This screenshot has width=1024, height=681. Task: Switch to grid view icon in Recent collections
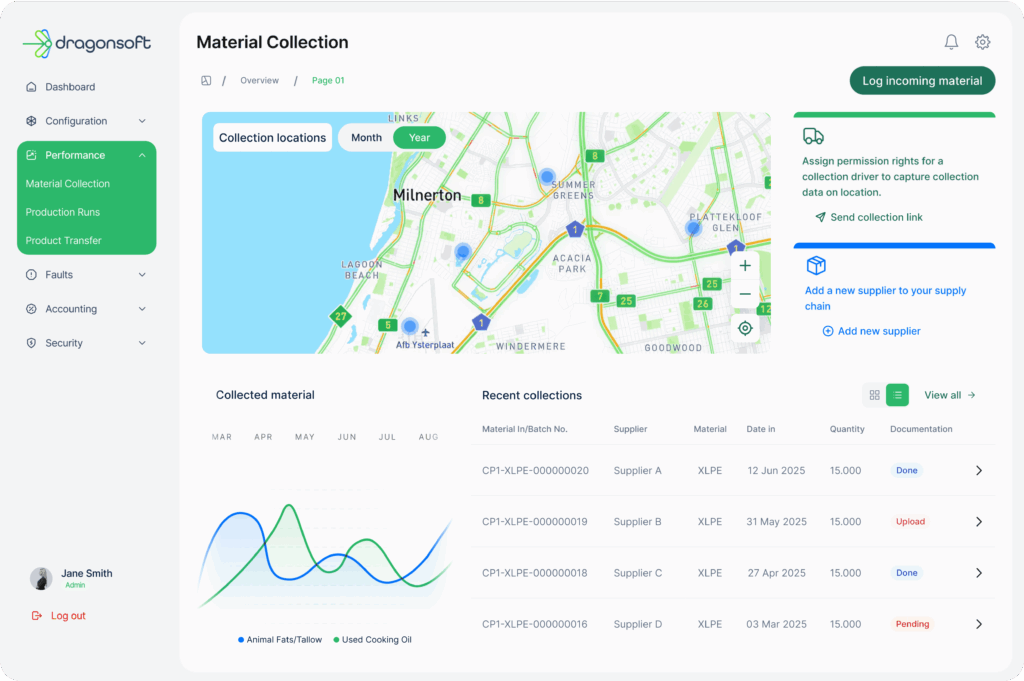tap(874, 395)
